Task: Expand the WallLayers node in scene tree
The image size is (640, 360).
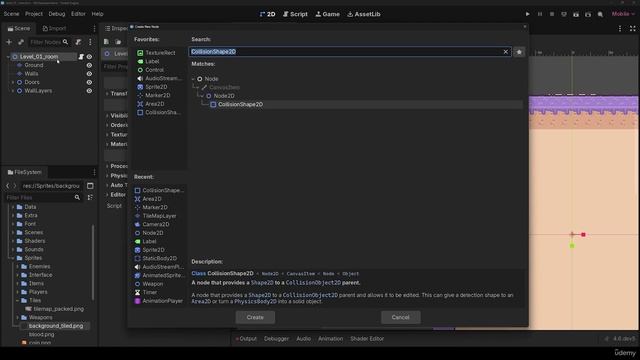Action: [13, 91]
